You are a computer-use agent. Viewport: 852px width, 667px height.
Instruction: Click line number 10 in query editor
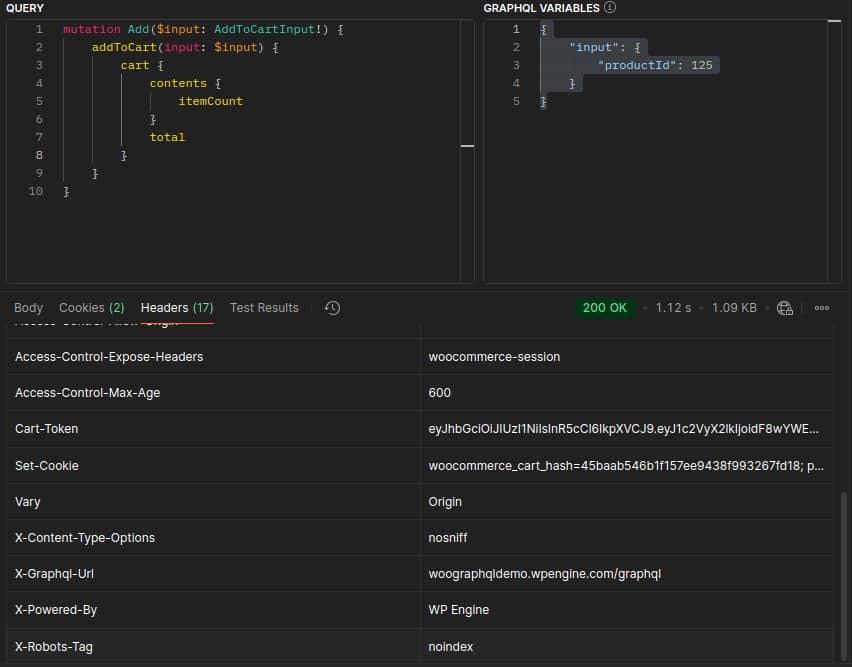36,191
